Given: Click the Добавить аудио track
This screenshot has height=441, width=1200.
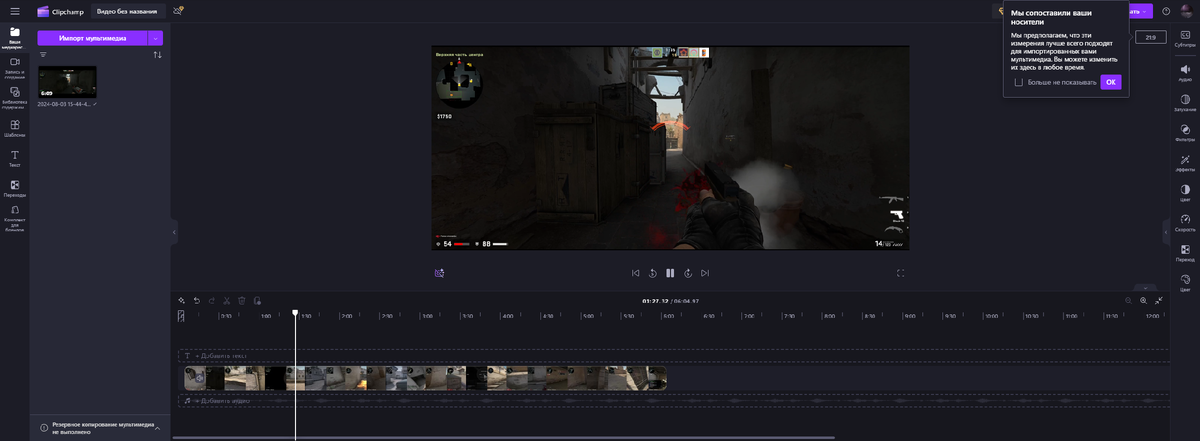Looking at the screenshot, I should point(674,400).
